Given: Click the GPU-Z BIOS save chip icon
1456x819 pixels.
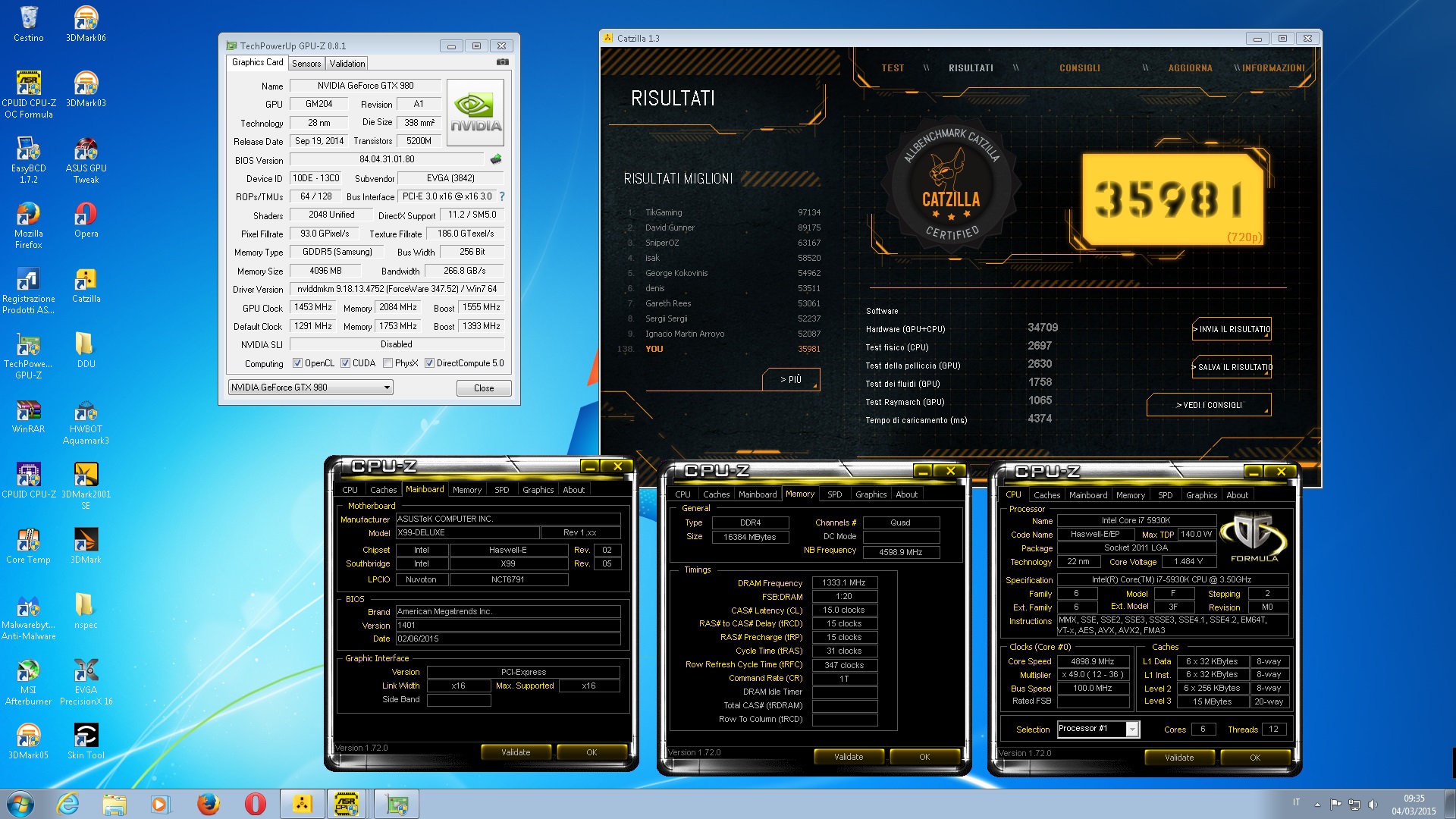Looking at the screenshot, I should point(496,159).
